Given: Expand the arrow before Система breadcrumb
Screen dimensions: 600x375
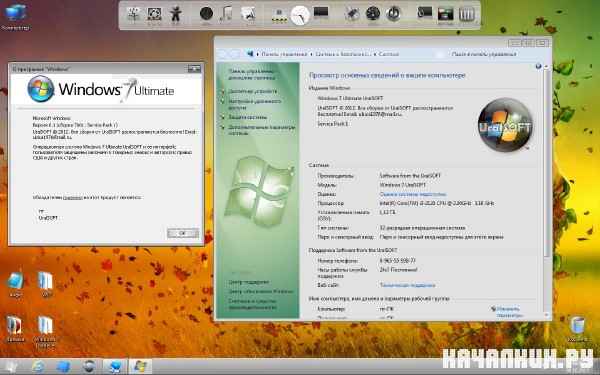Looking at the screenshot, I should click(x=375, y=54).
